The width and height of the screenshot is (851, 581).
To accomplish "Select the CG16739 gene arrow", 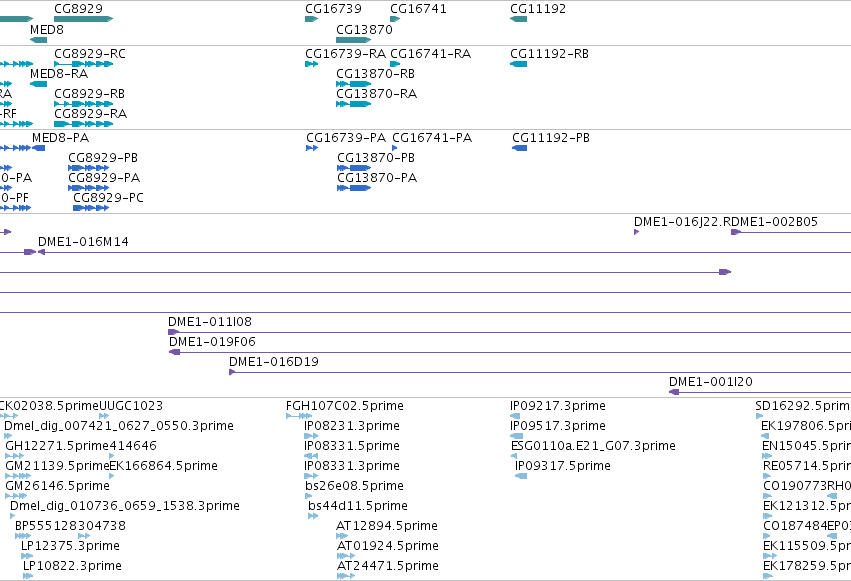I will (x=312, y=19).
